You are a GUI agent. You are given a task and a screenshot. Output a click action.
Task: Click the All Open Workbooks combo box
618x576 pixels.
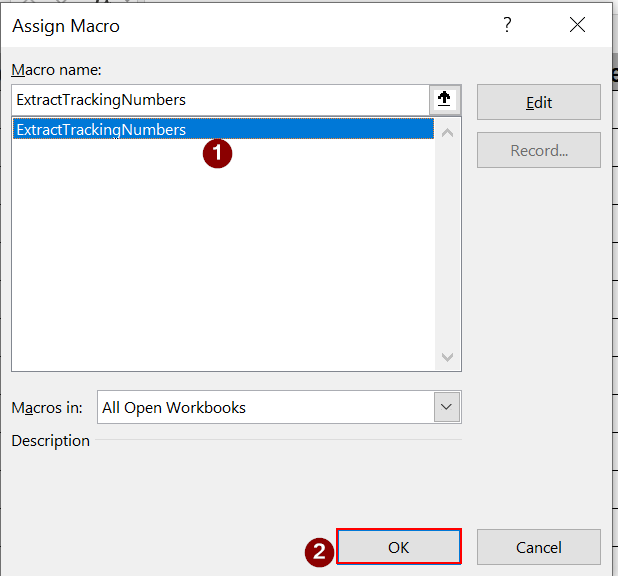point(265,407)
